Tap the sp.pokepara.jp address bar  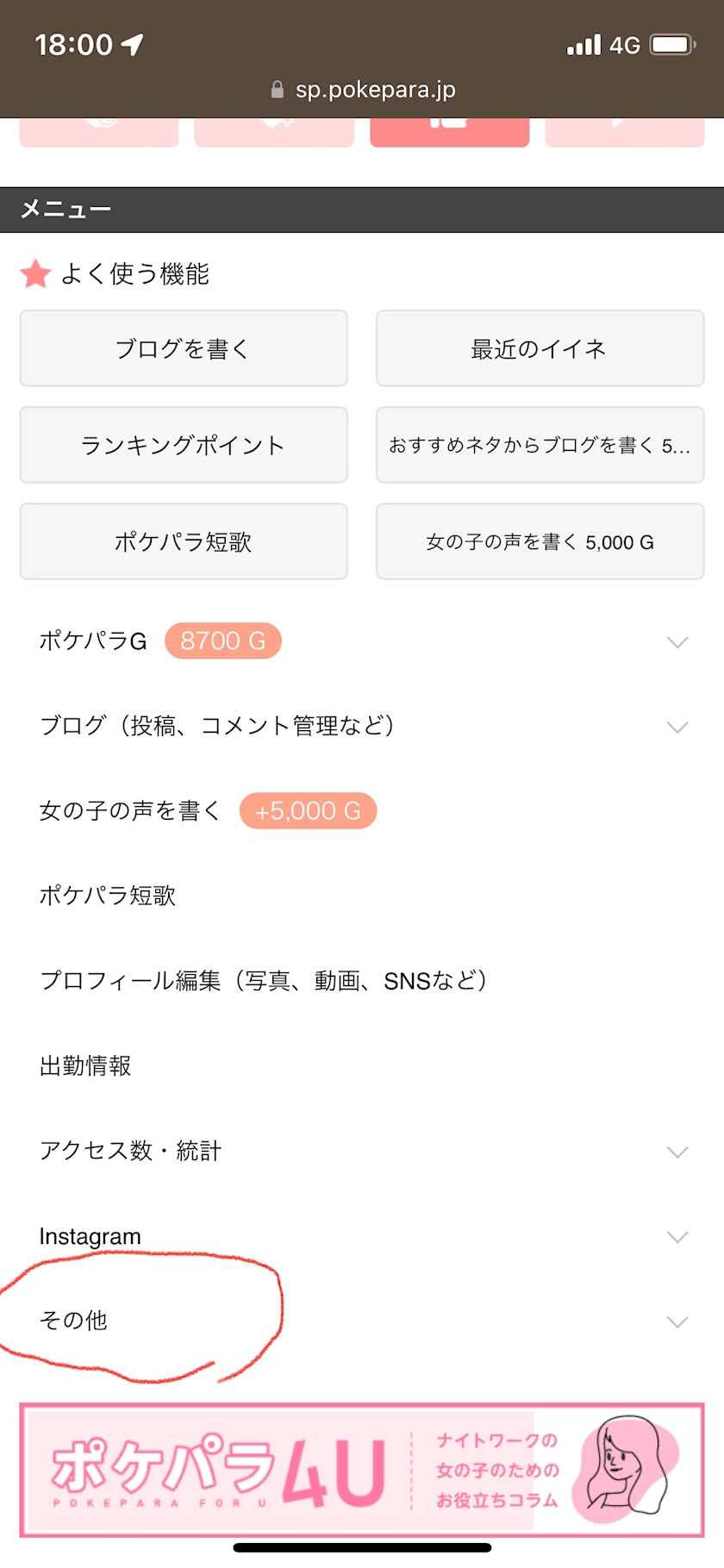point(375,90)
